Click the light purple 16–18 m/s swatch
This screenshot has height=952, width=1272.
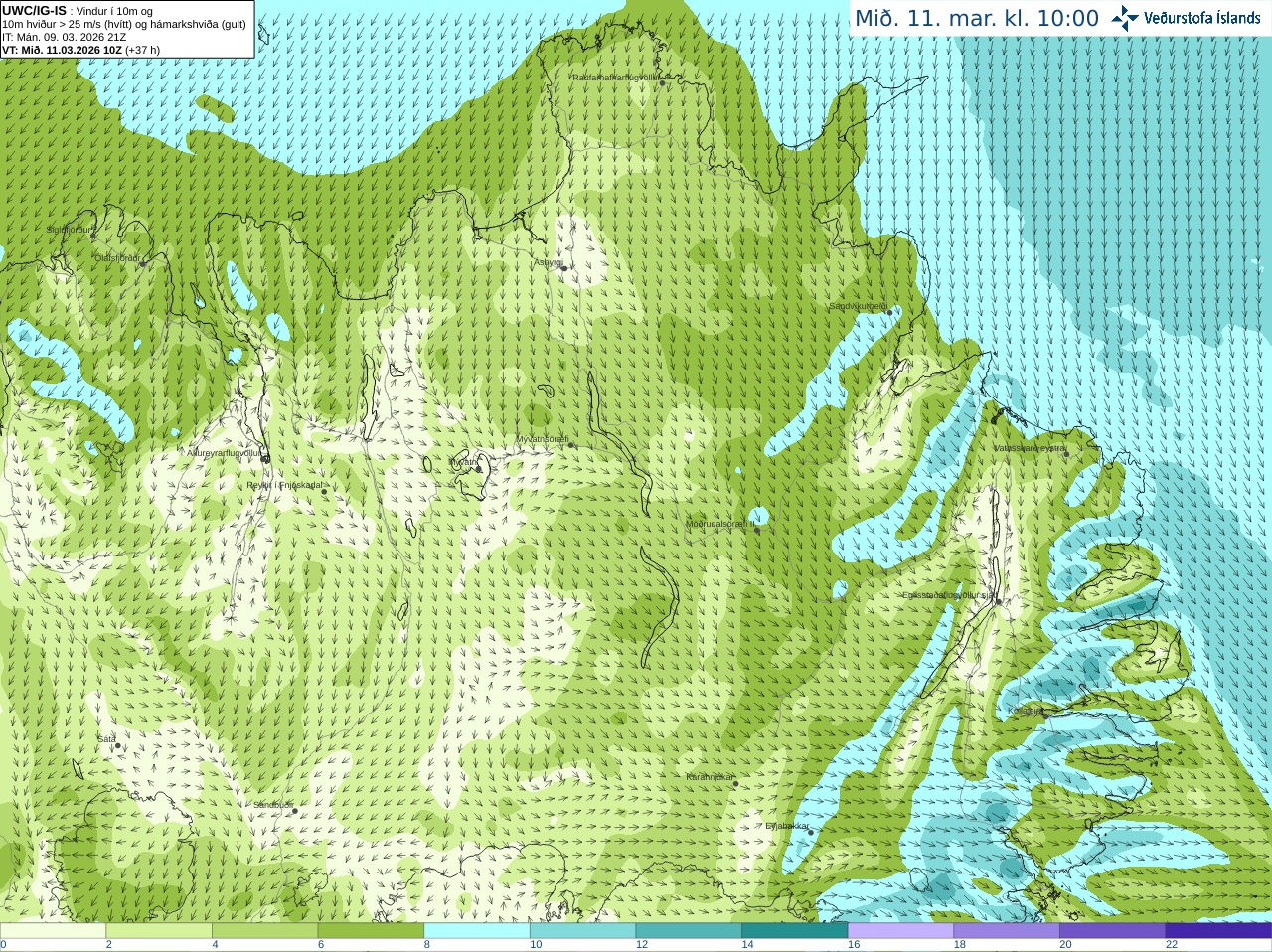coord(901,931)
